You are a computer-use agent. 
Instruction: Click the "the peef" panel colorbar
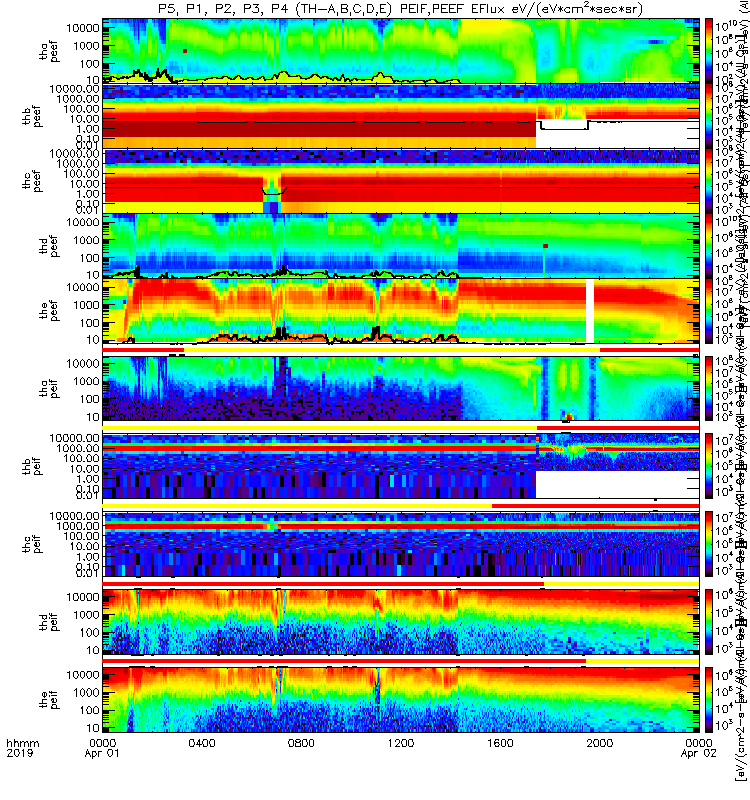point(709,311)
